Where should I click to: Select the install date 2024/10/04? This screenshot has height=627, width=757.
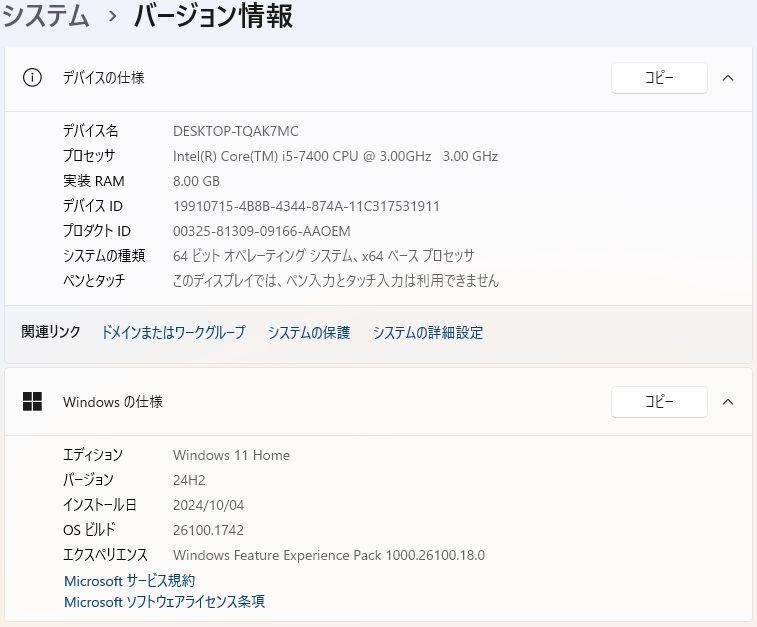[208, 505]
